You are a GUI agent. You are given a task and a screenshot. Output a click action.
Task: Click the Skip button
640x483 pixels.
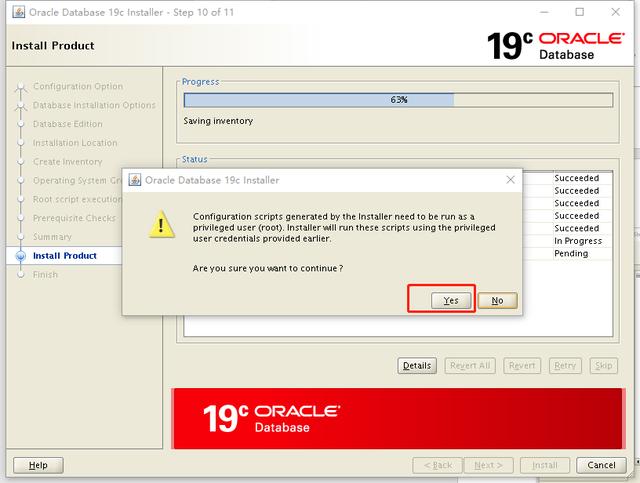pyautogui.click(x=603, y=365)
